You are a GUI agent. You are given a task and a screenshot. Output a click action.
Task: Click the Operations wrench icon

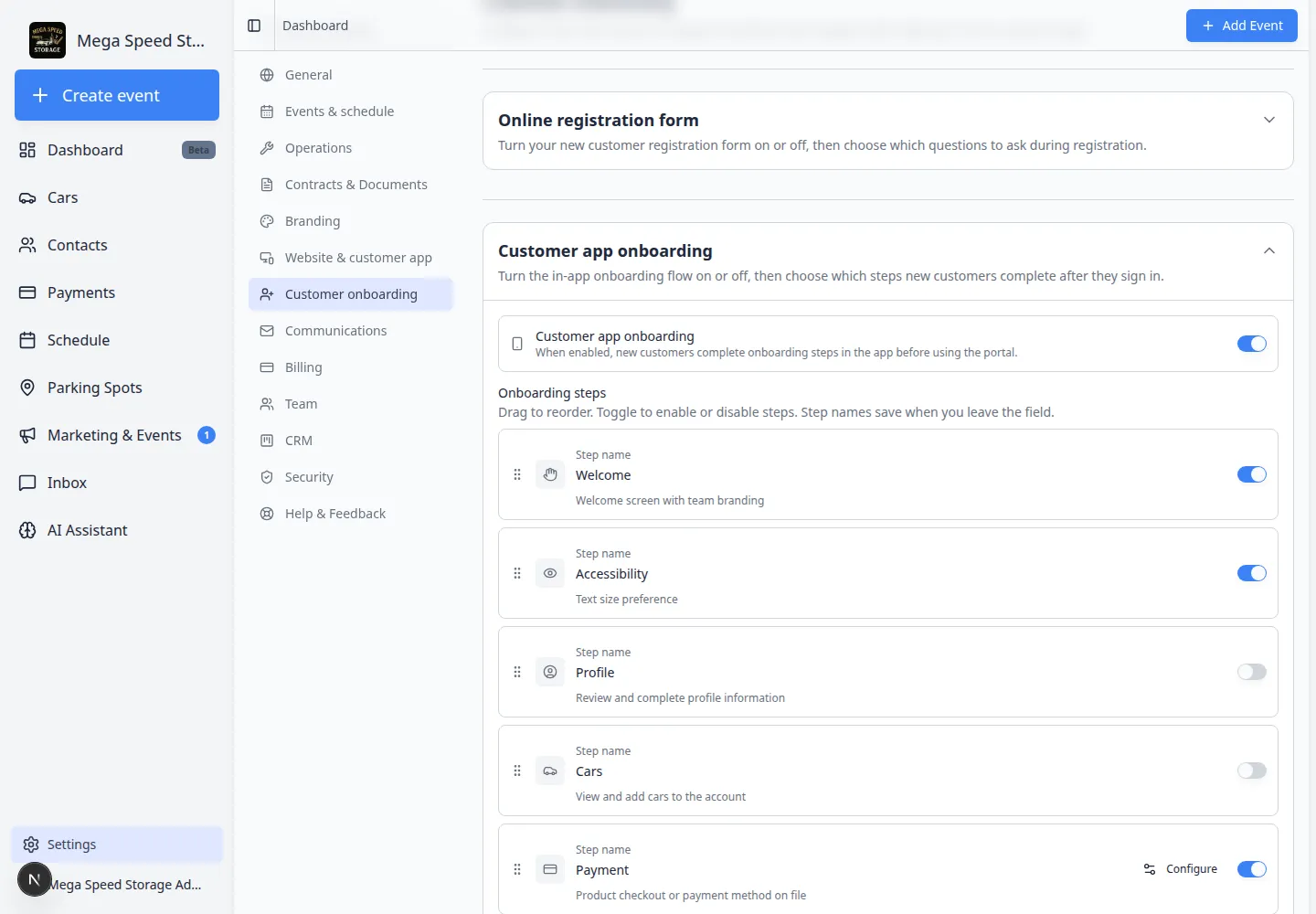point(267,148)
